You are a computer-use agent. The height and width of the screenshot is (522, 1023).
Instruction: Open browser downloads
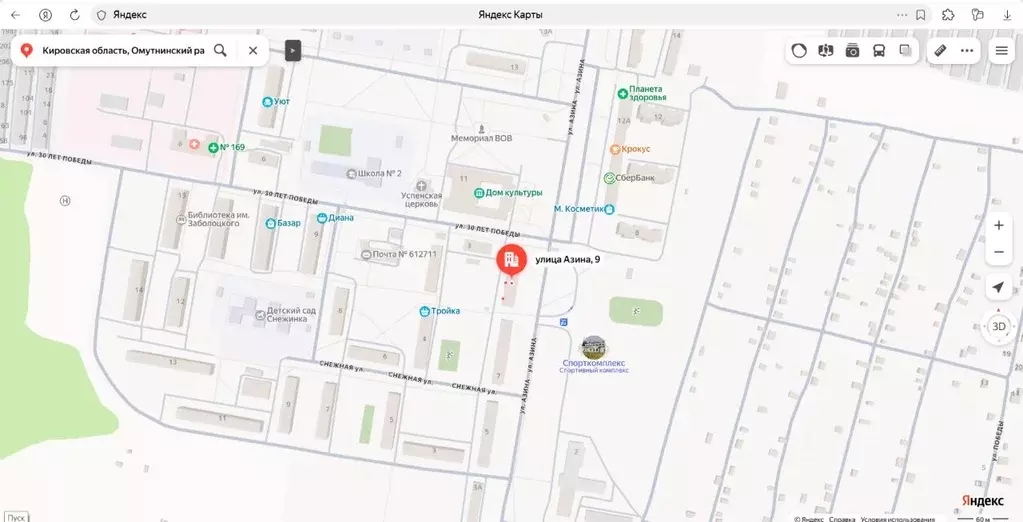(1007, 14)
